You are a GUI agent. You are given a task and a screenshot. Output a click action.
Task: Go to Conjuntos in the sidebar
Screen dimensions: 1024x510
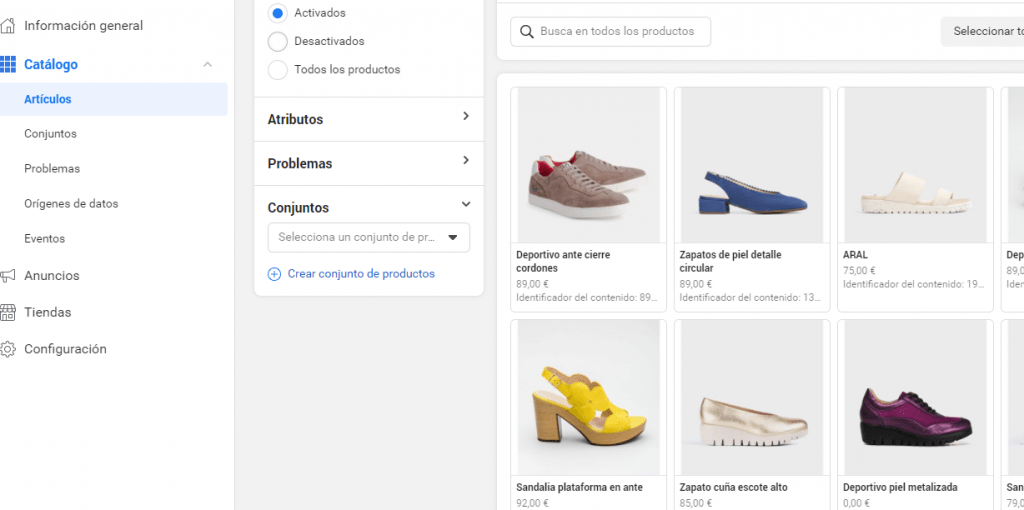(x=50, y=134)
